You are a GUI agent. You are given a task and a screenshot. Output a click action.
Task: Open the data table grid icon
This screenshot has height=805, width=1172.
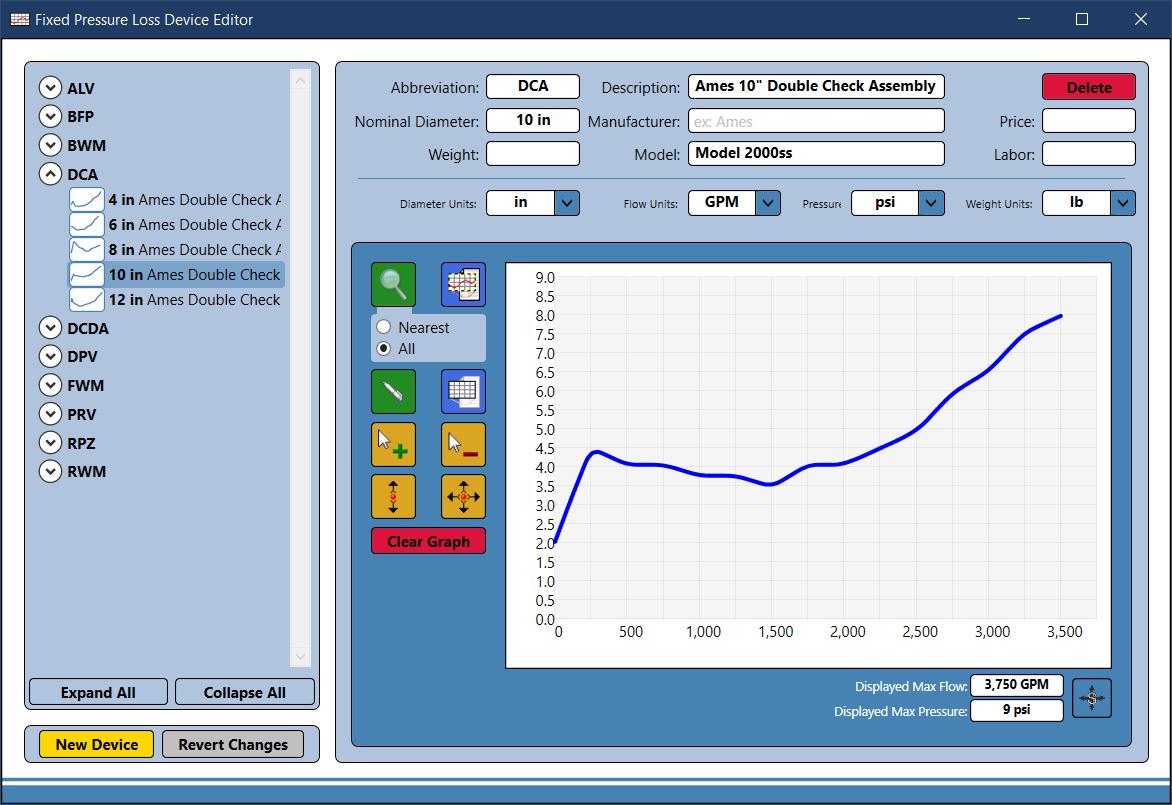pos(463,392)
